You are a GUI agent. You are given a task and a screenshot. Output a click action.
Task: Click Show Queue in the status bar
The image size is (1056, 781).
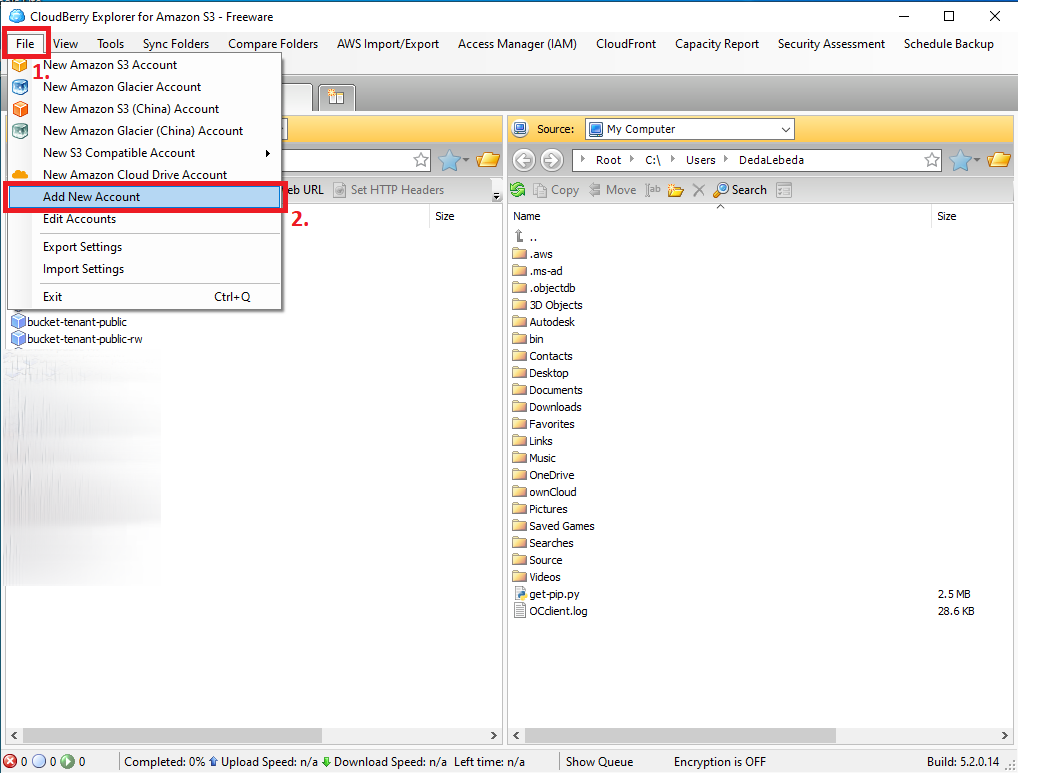click(x=599, y=762)
